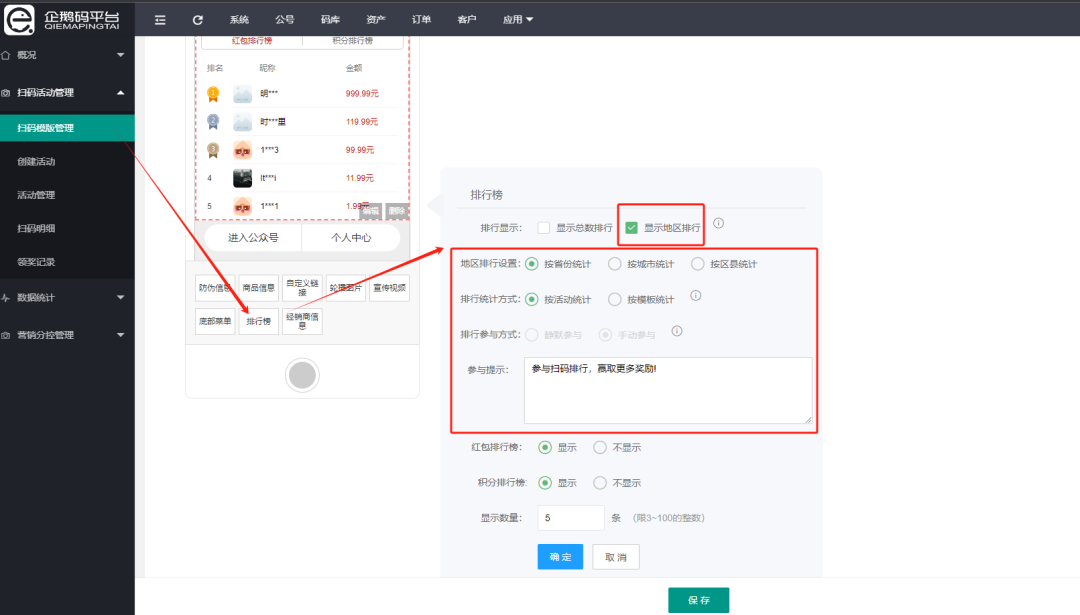
Task: Click info icon next to 手动参与
Action: click(x=677, y=331)
